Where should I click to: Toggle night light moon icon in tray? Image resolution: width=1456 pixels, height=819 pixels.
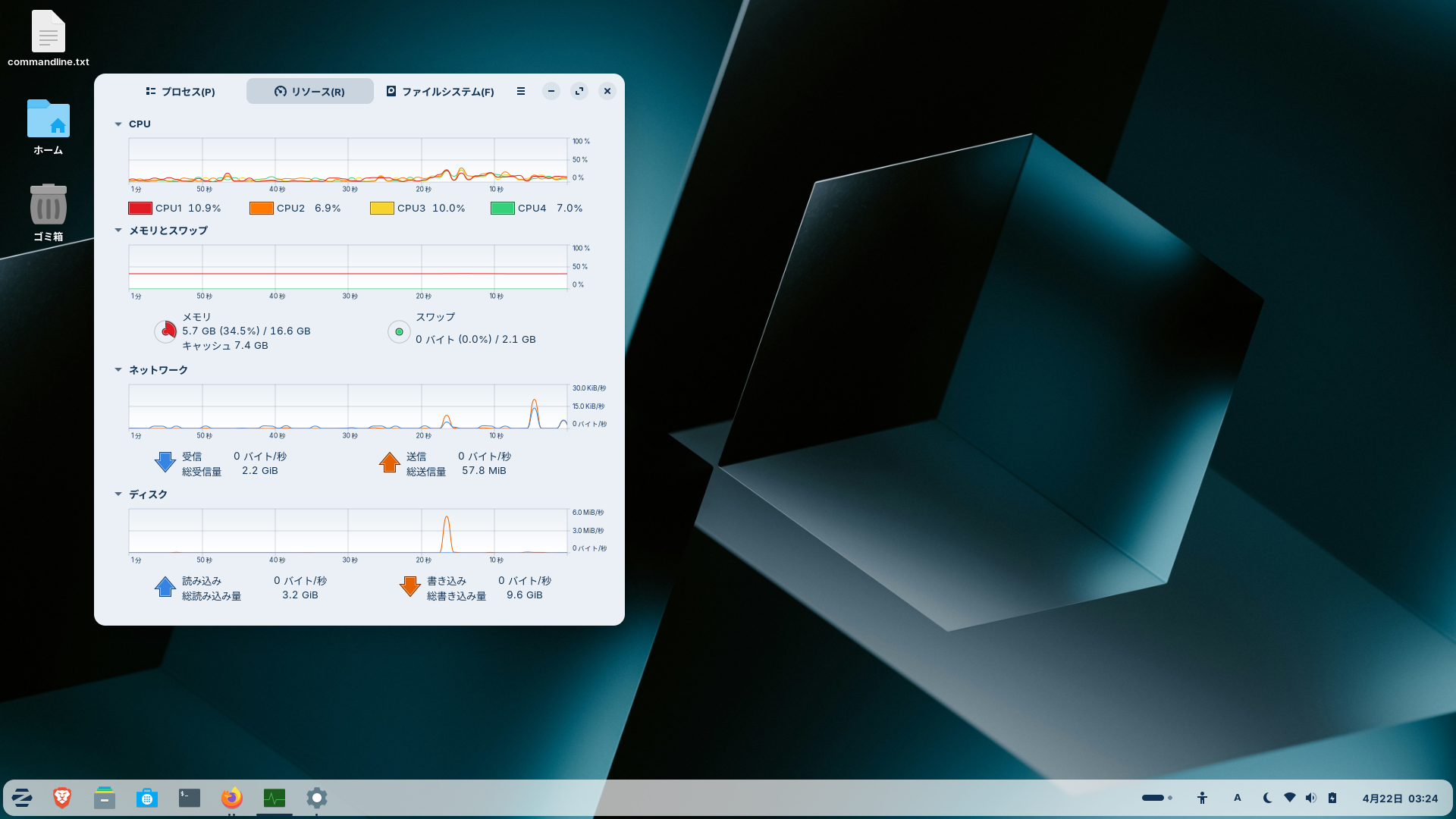1267,798
